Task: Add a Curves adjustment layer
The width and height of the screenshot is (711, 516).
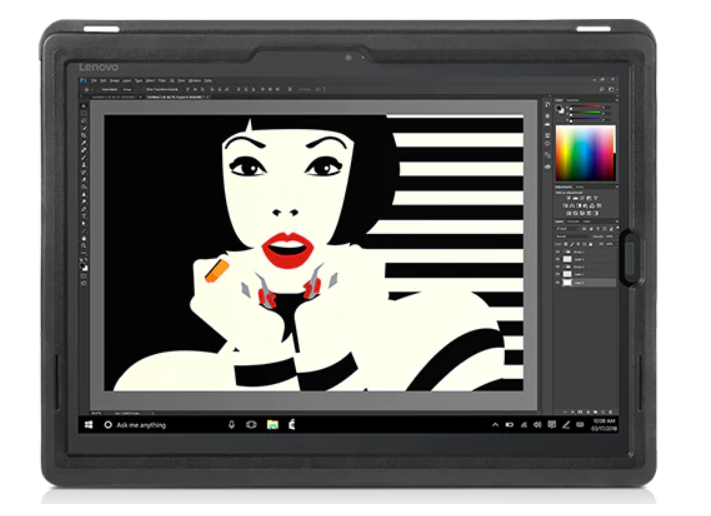Action: coord(582,198)
